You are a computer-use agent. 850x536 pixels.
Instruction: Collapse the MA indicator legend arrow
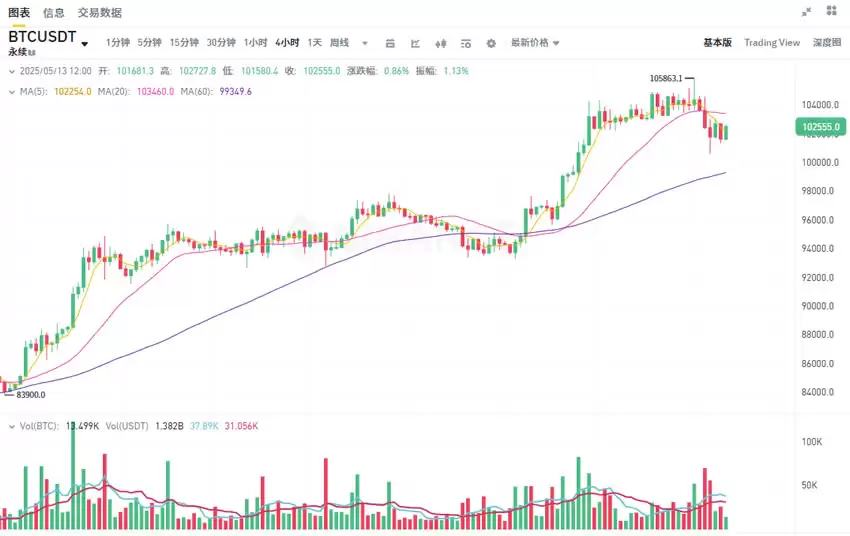click(x=10, y=91)
